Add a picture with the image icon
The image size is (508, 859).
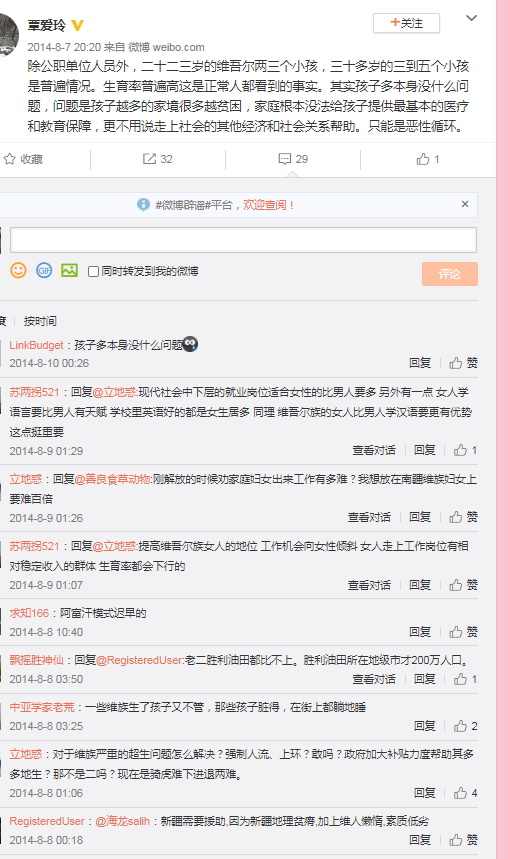[69, 271]
